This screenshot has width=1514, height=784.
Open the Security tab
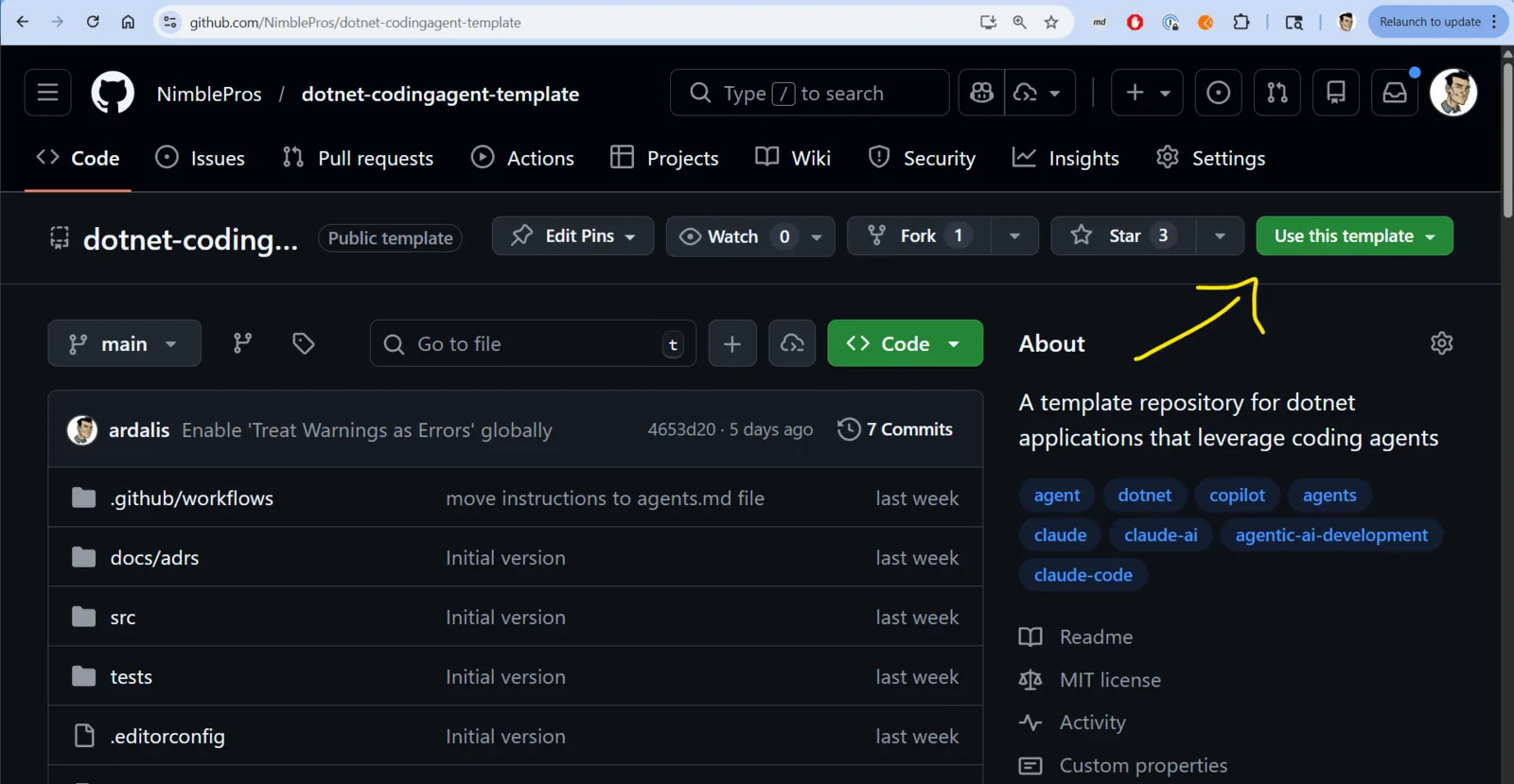point(922,158)
